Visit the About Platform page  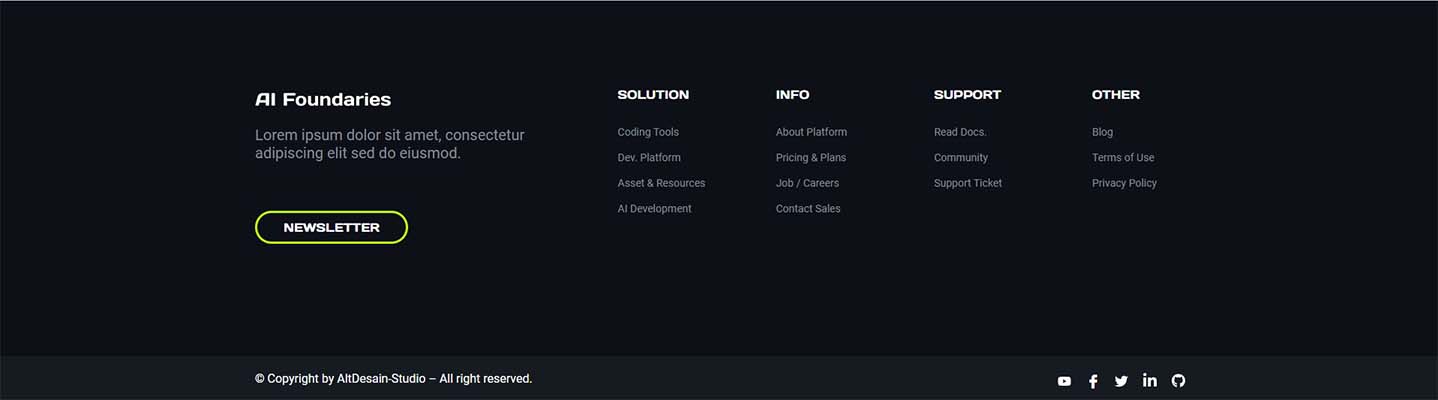(811, 132)
